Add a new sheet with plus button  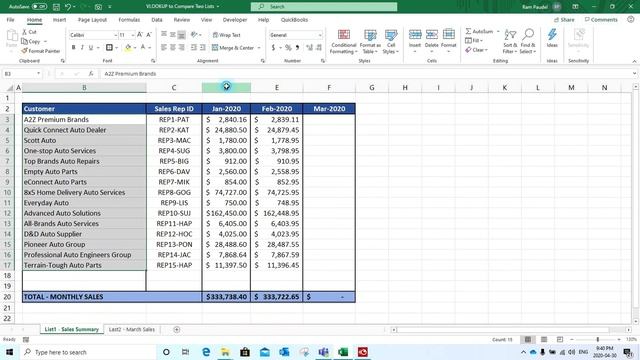click(176, 329)
